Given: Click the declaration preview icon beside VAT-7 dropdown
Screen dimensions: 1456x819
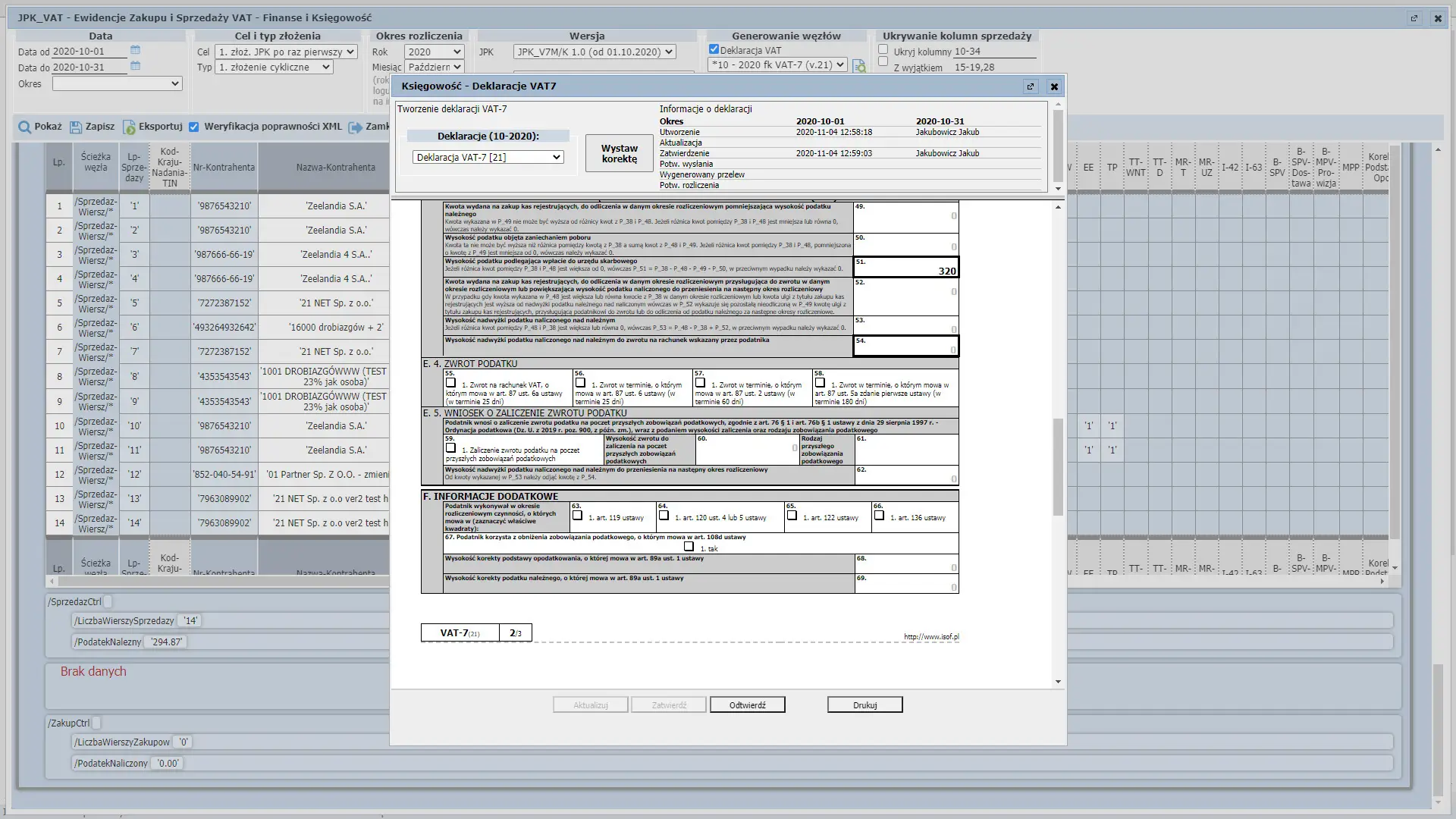Looking at the screenshot, I should [859, 67].
